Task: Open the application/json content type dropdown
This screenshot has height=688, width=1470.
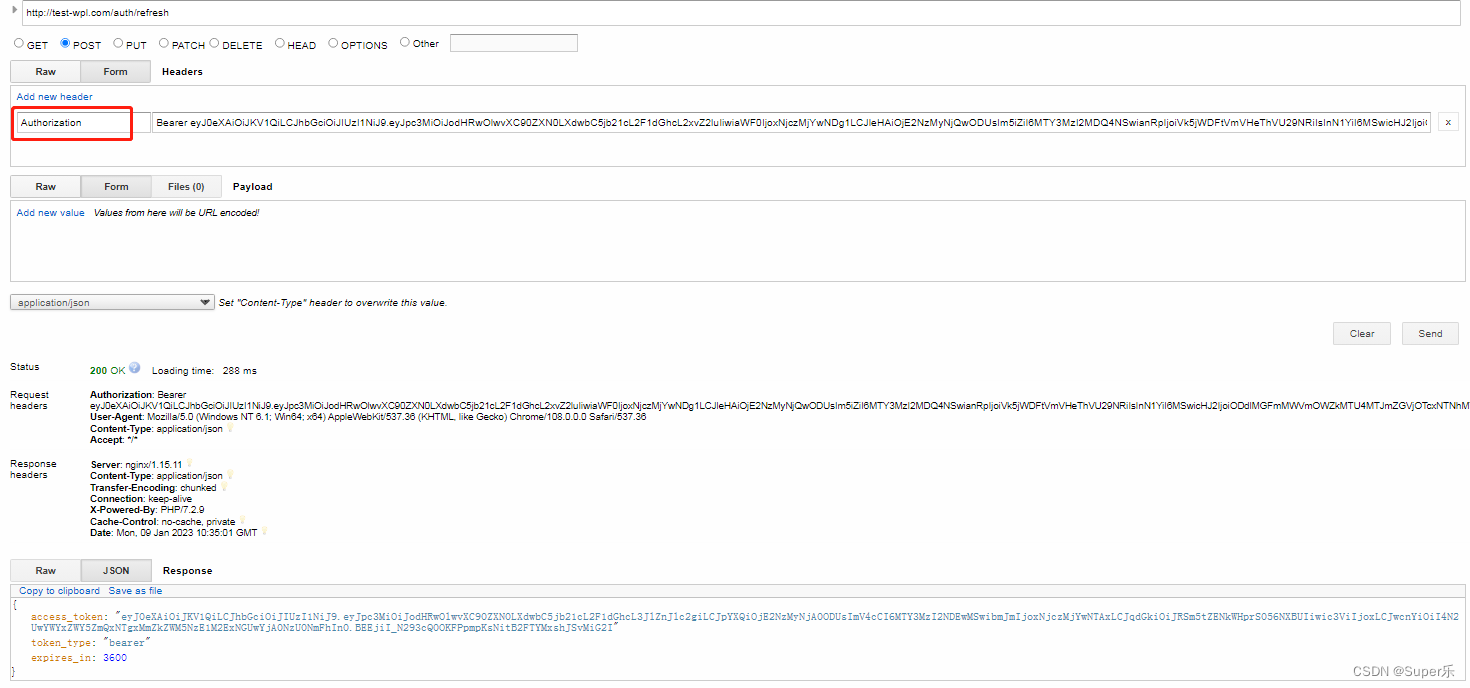Action: coord(112,302)
